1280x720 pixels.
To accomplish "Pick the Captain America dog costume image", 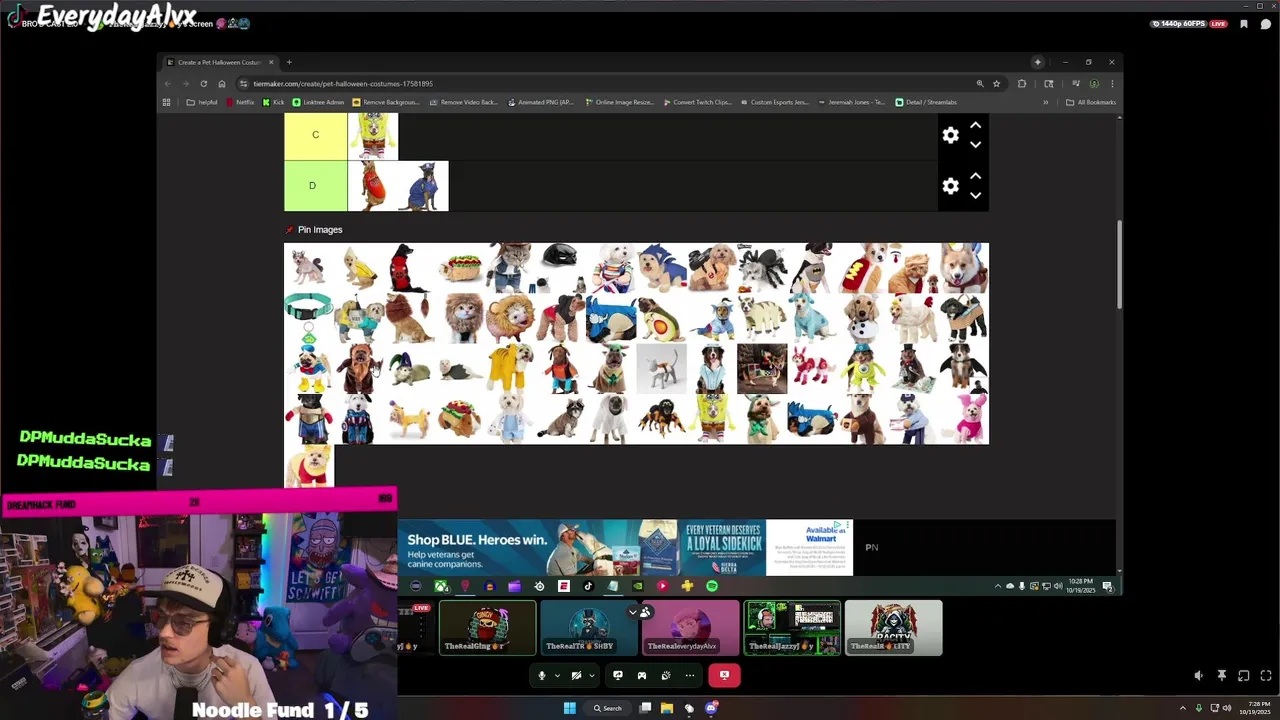I will tap(359, 419).
